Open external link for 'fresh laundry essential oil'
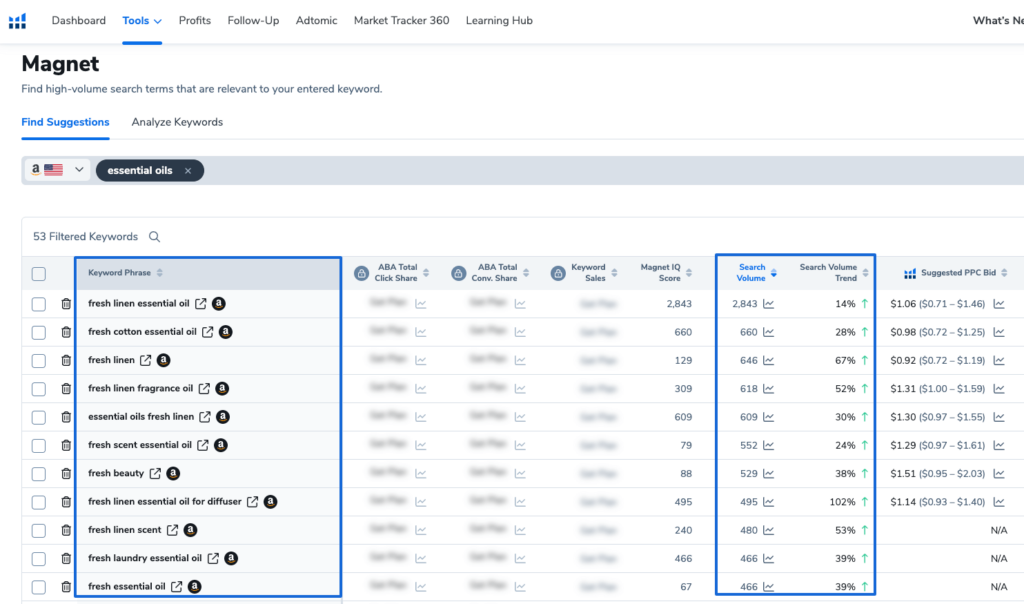 coord(213,558)
